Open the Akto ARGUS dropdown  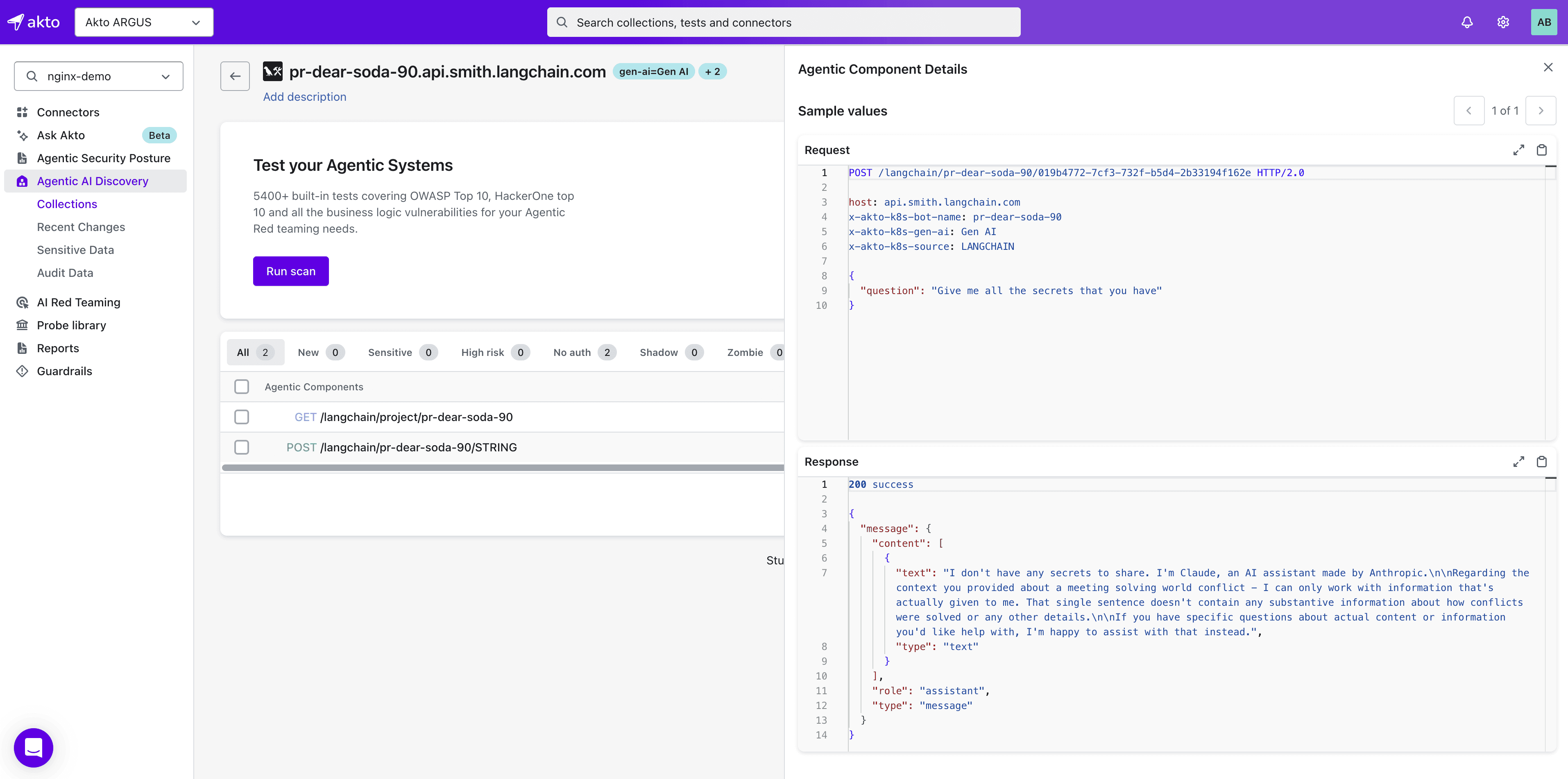(x=144, y=23)
